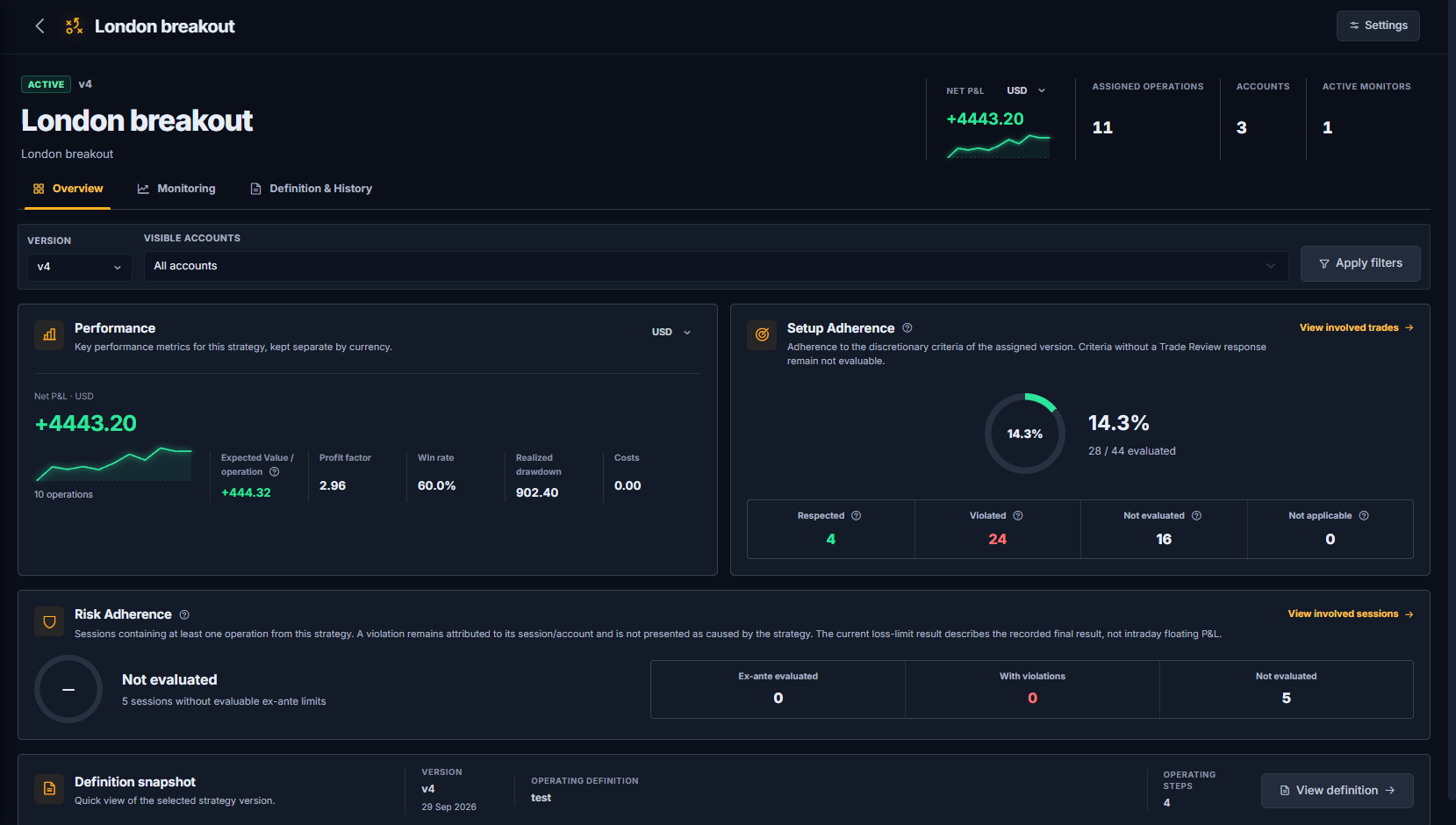The width and height of the screenshot is (1456, 825).
Task: Click the Setup Adherence target icon
Action: (762, 334)
